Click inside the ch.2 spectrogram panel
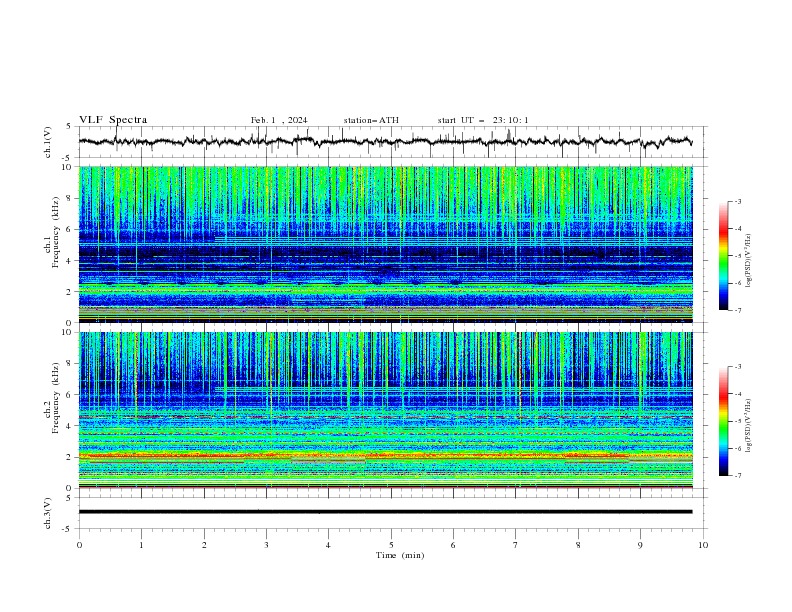 386,410
